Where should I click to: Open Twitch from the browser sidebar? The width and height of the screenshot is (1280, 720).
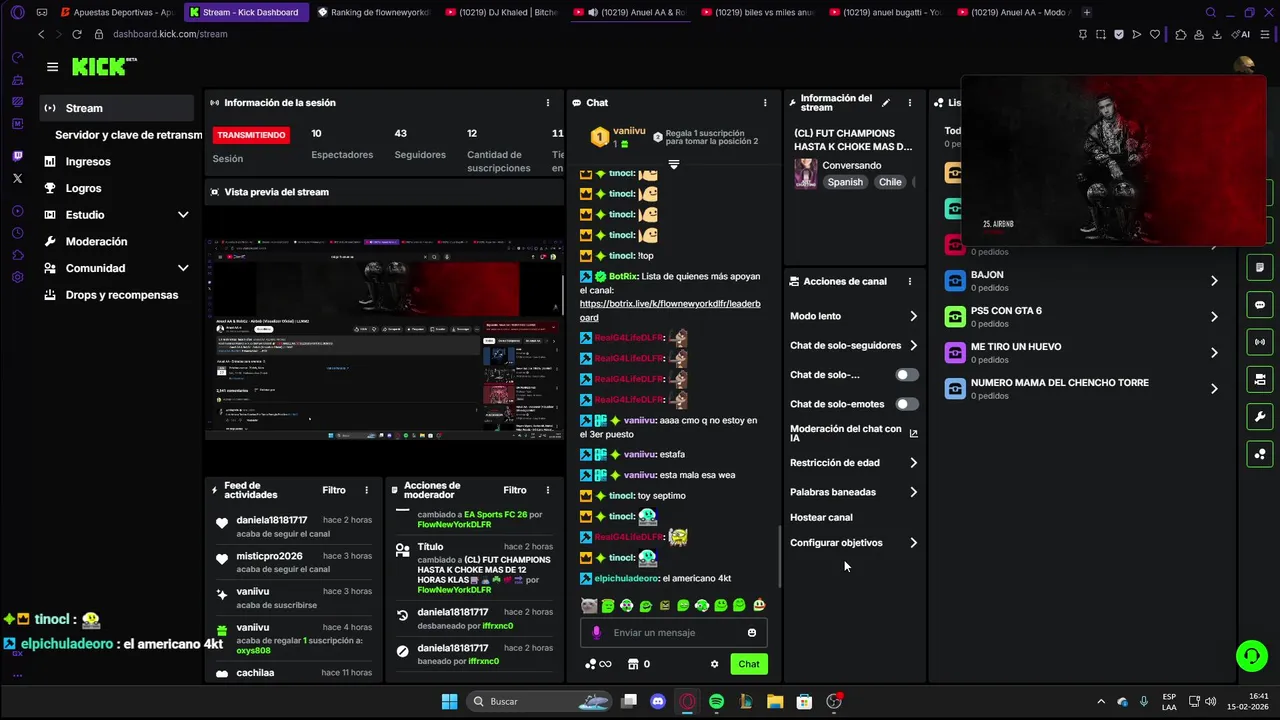[x=18, y=156]
